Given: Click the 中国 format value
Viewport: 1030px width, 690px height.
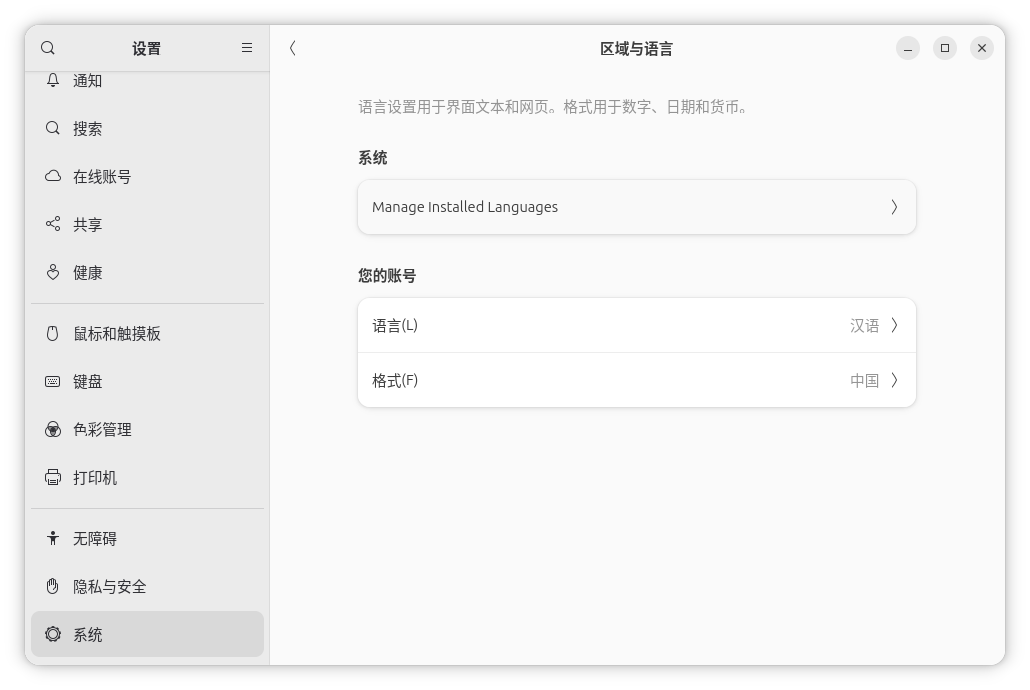Looking at the screenshot, I should coord(864,380).
